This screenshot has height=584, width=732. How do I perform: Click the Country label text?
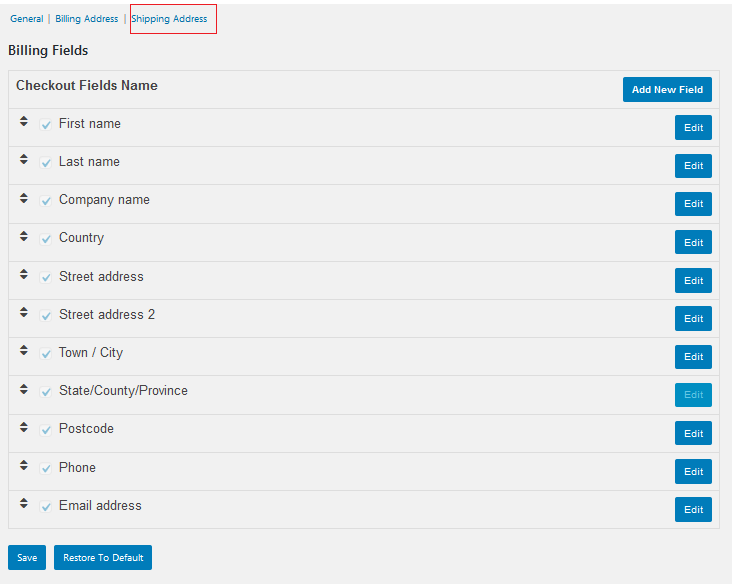tap(81, 238)
